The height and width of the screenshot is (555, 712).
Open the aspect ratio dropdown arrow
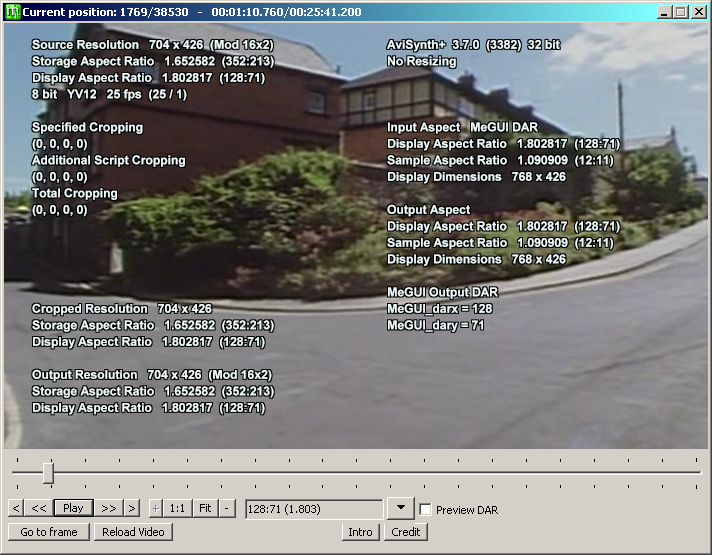[x=400, y=508]
